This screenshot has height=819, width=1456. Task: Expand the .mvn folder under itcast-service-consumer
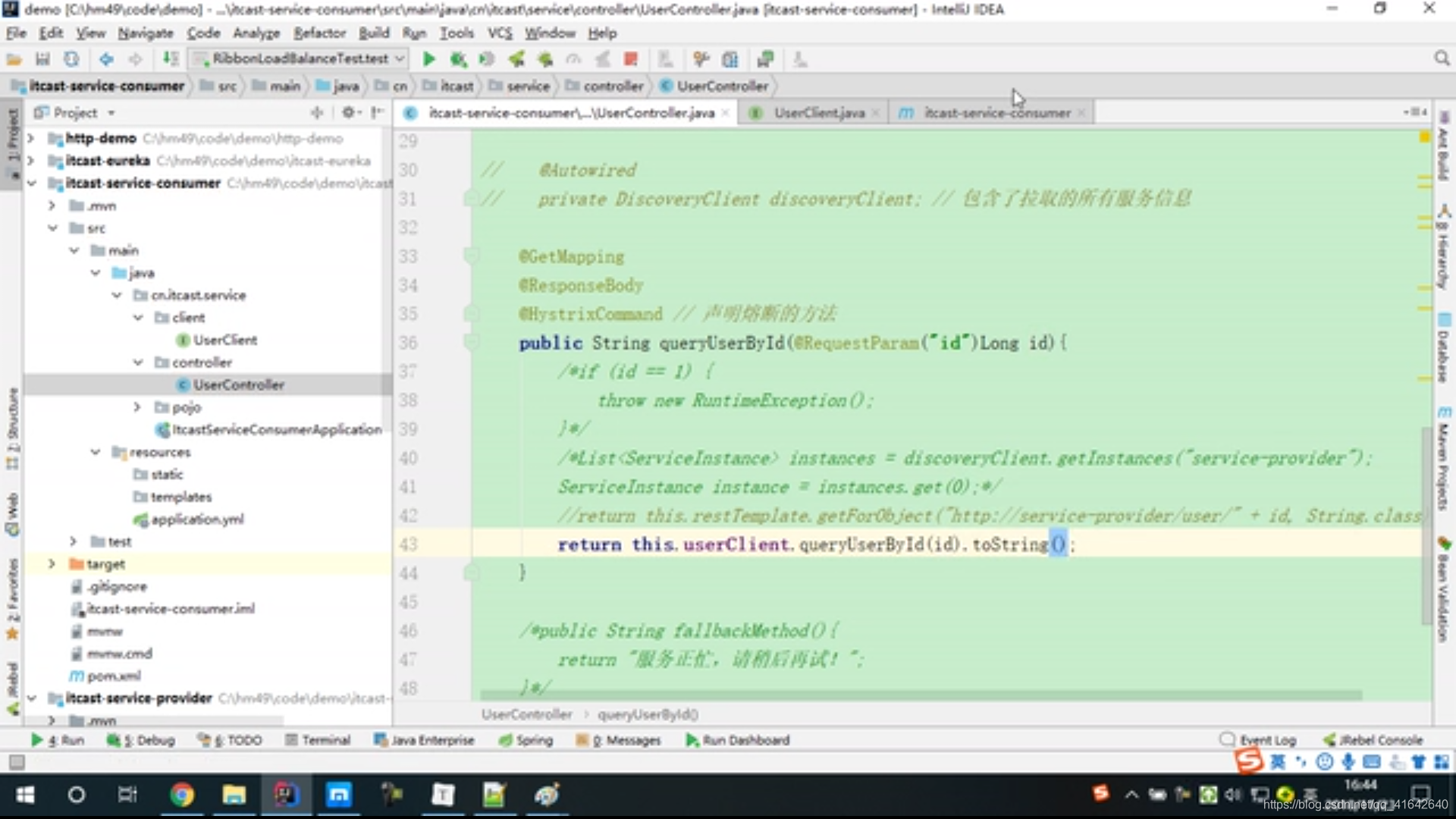coord(52,206)
